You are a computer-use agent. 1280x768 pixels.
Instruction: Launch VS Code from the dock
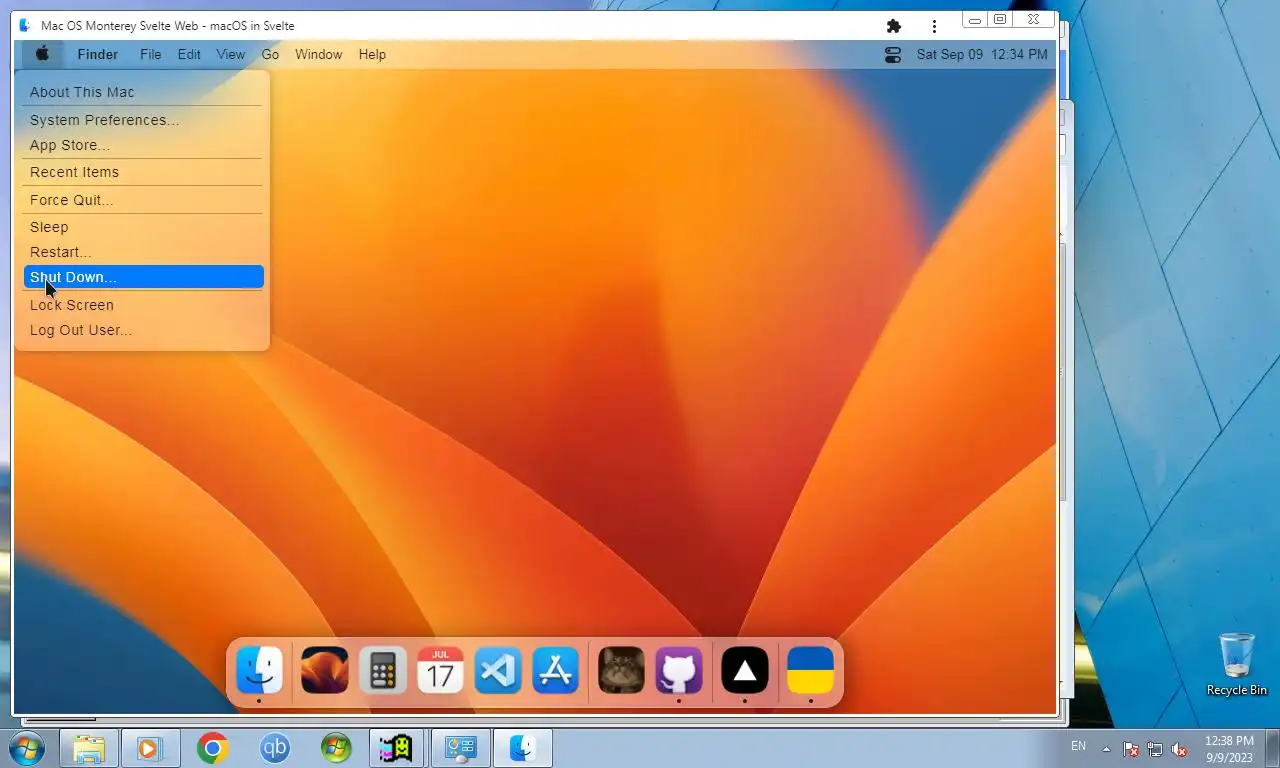tap(498, 670)
